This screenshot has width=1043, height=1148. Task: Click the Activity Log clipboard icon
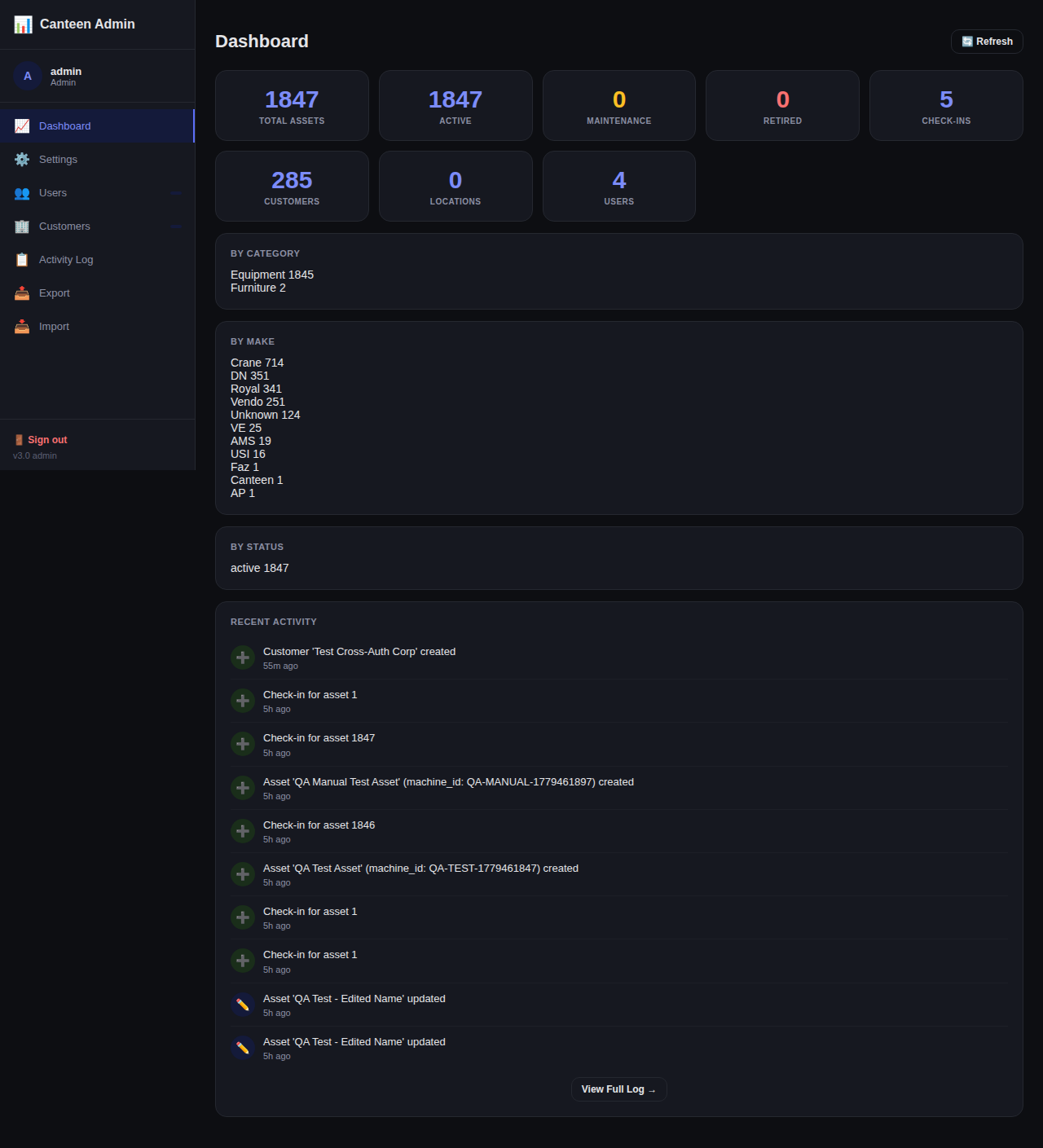point(22,260)
